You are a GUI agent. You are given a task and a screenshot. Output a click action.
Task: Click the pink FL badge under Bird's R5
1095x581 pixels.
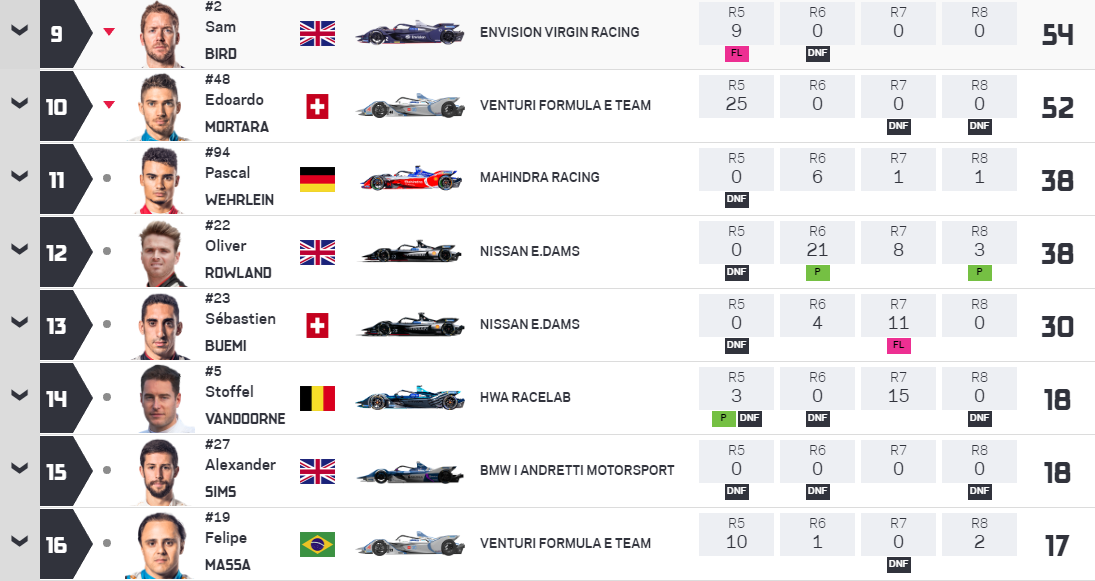pos(737,53)
